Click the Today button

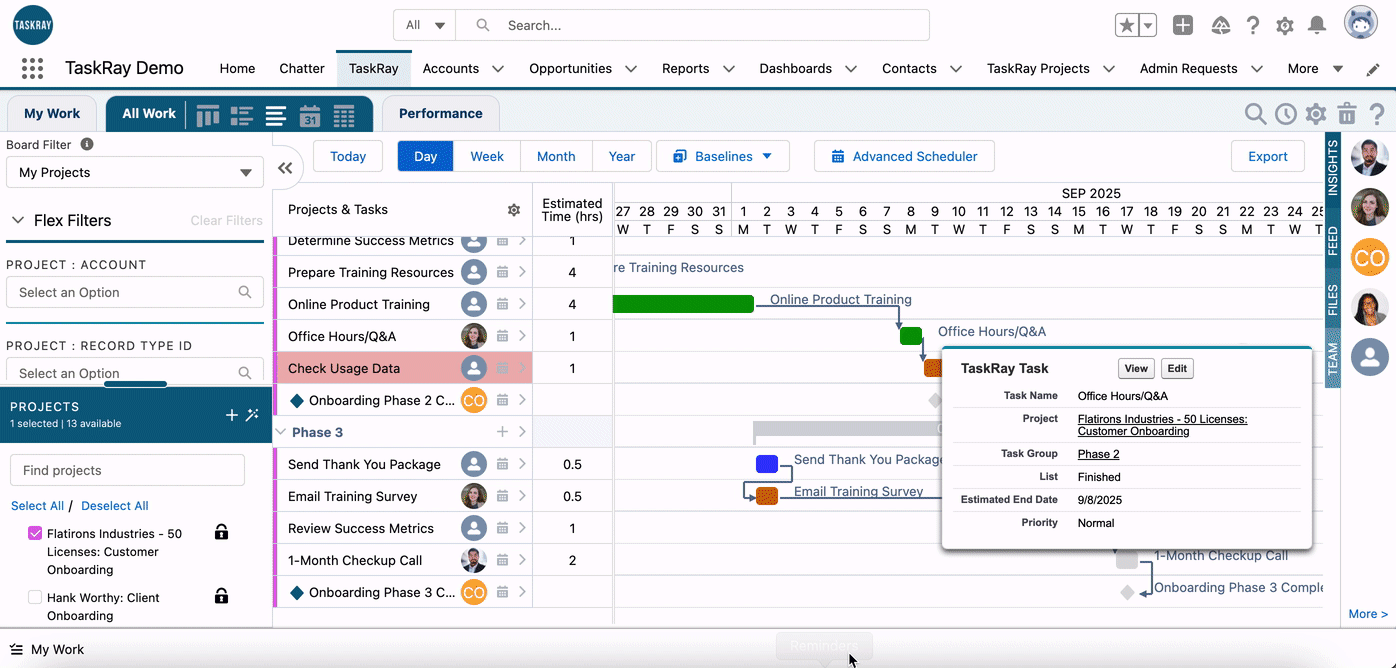tap(348, 156)
